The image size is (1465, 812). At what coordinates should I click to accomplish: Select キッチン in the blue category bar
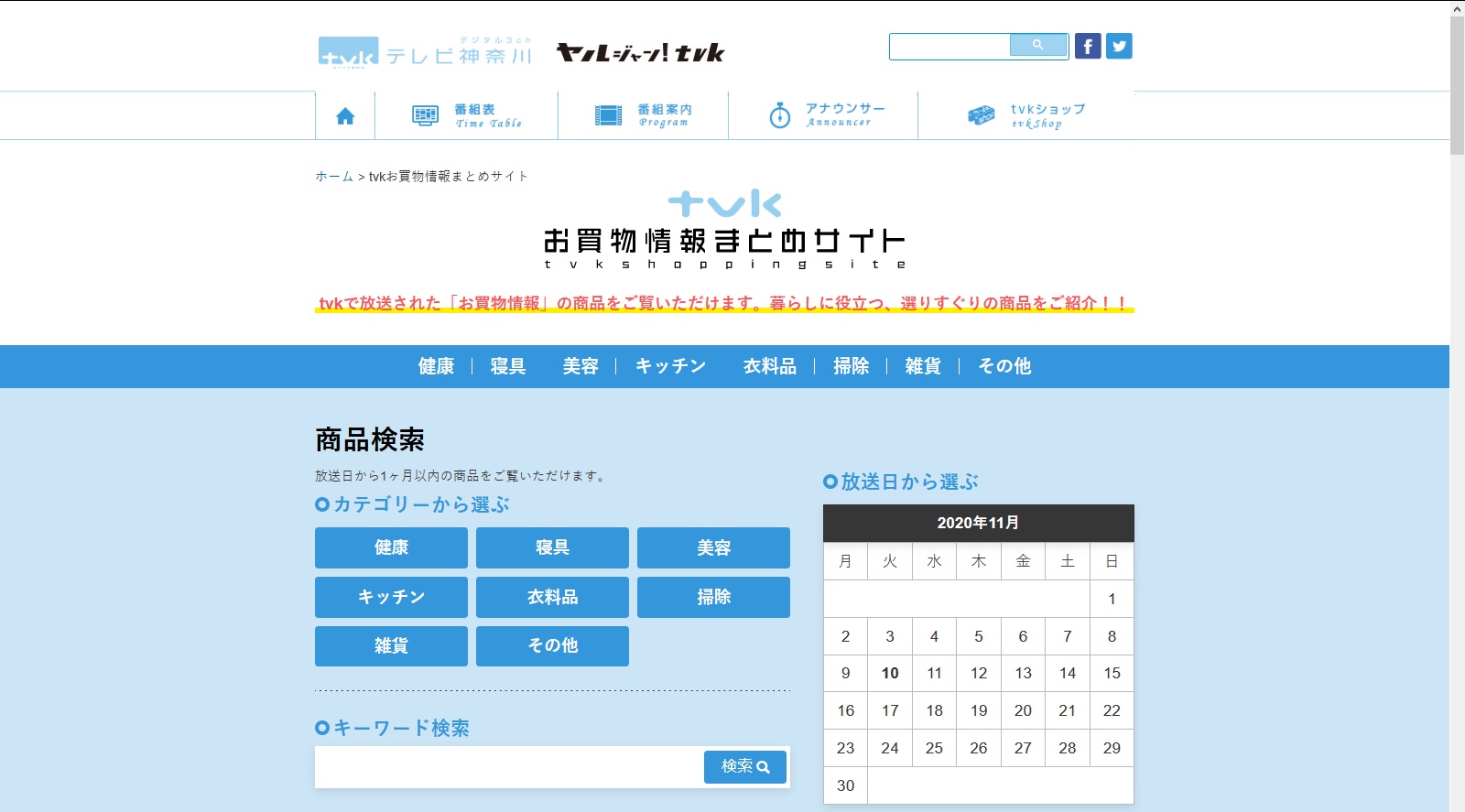(x=670, y=366)
